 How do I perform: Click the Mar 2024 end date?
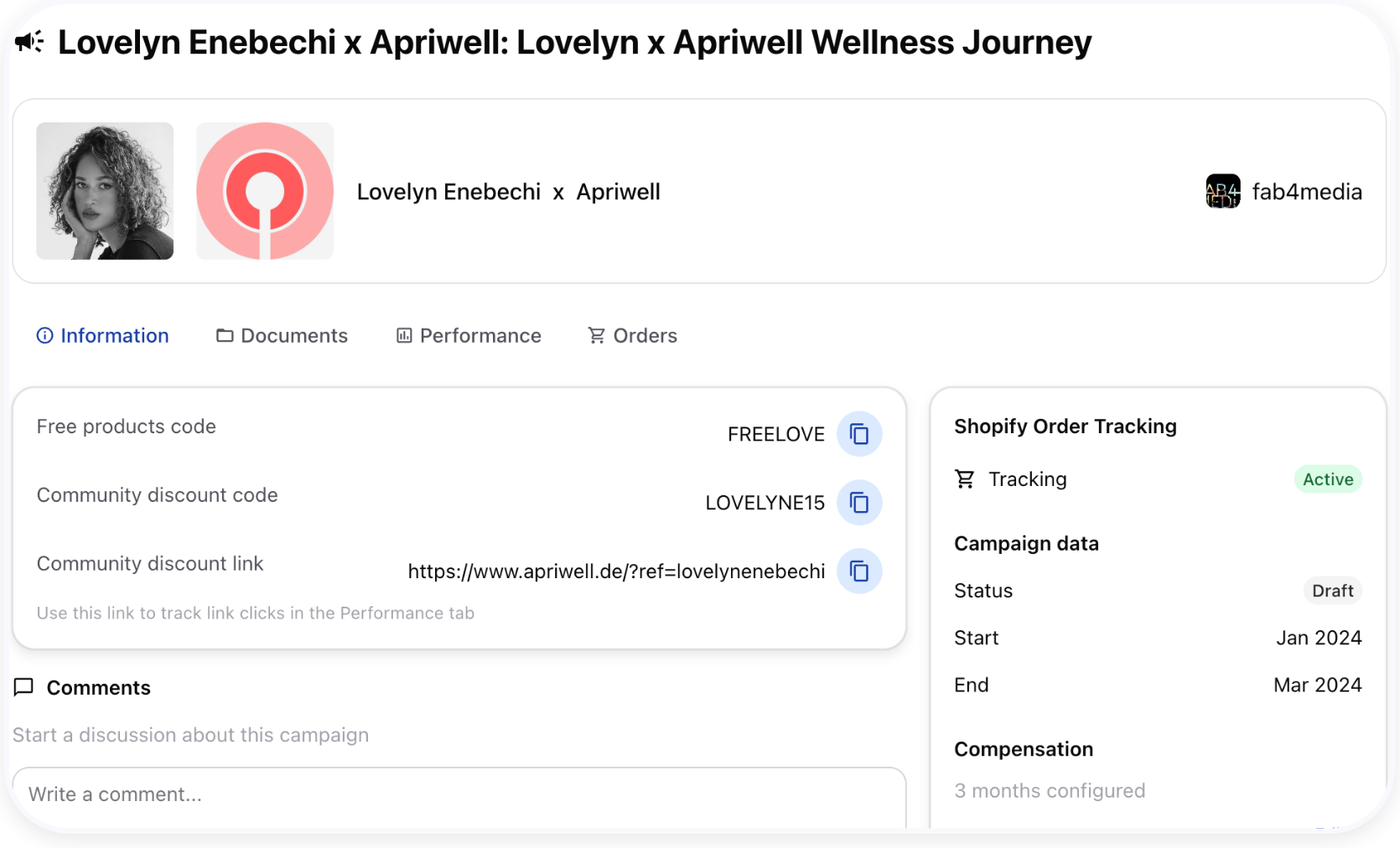[1318, 685]
